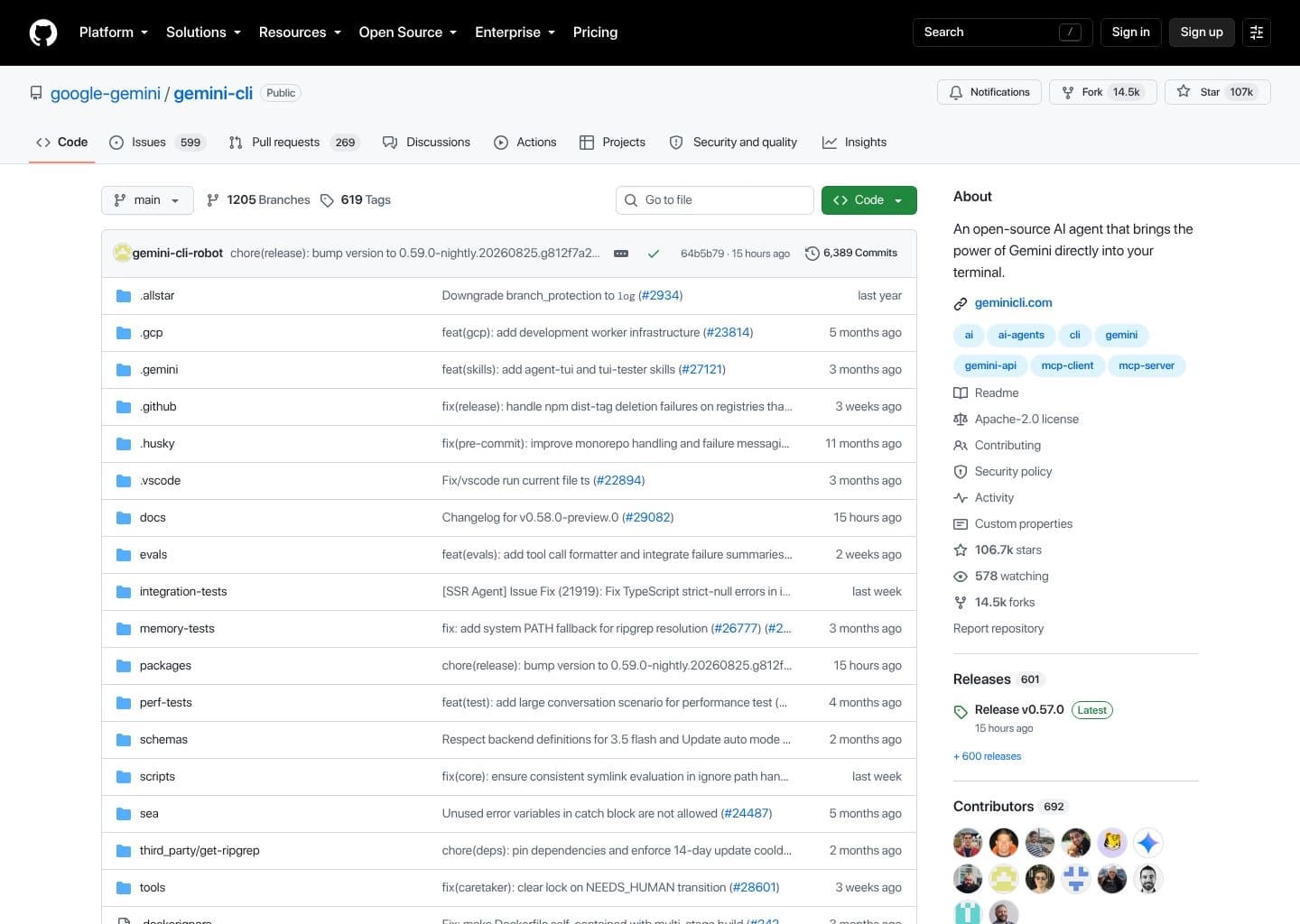Open the .allstar folder icon
The height and width of the screenshot is (924, 1300).
[124, 296]
